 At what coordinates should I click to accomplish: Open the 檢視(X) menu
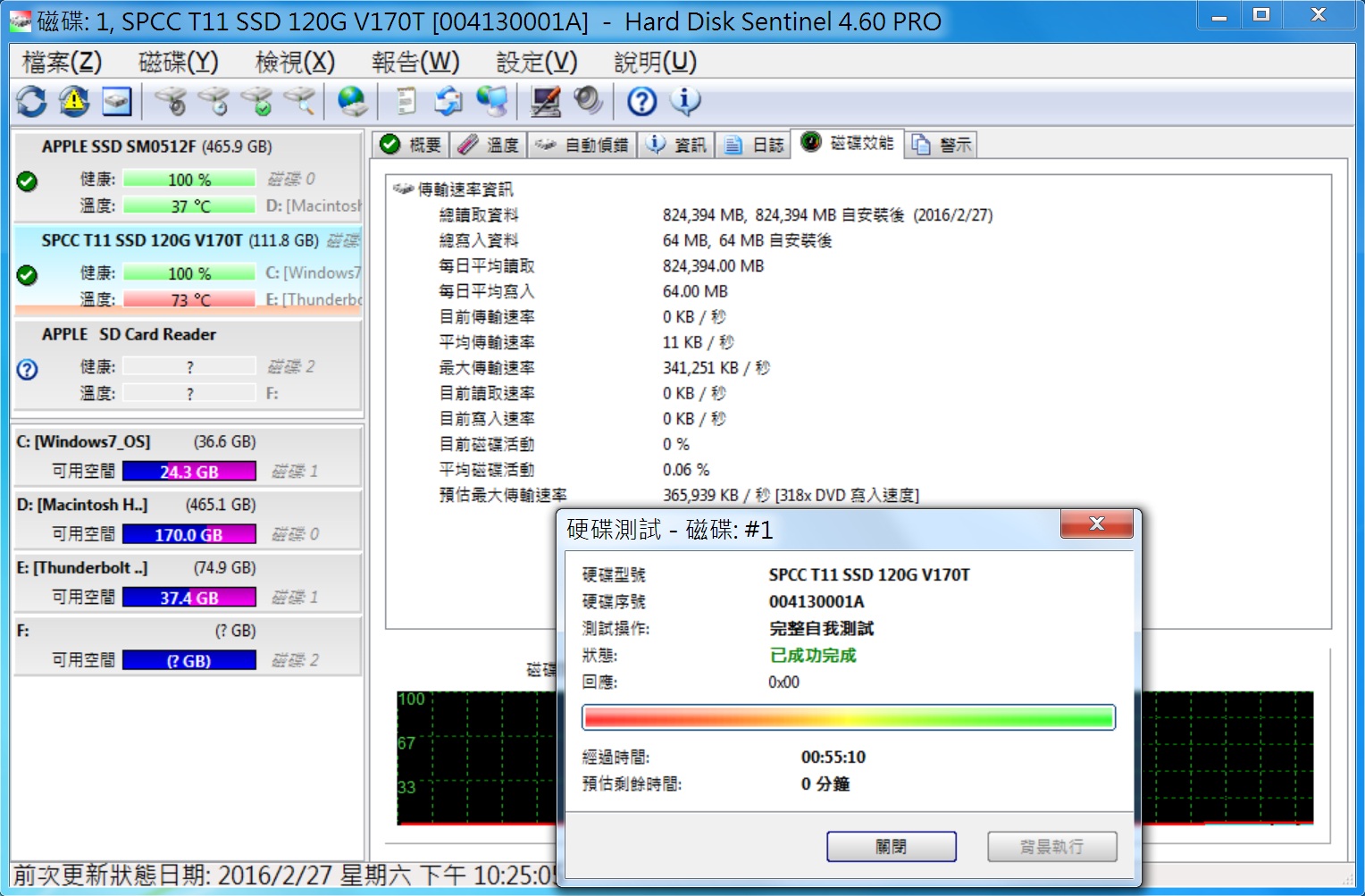click(295, 62)
